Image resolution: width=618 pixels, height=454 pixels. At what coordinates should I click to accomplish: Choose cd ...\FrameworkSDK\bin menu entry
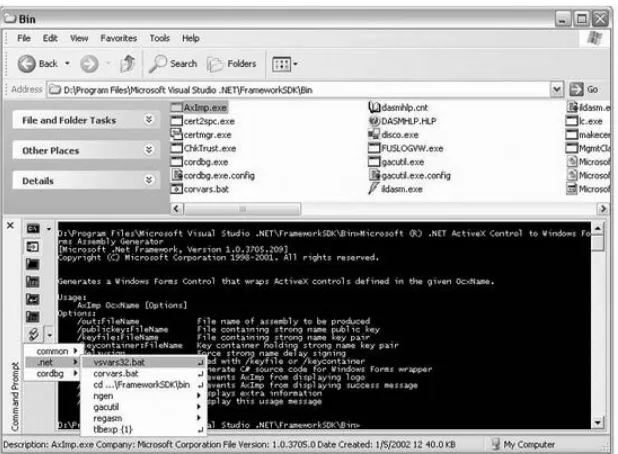point(143,385)
